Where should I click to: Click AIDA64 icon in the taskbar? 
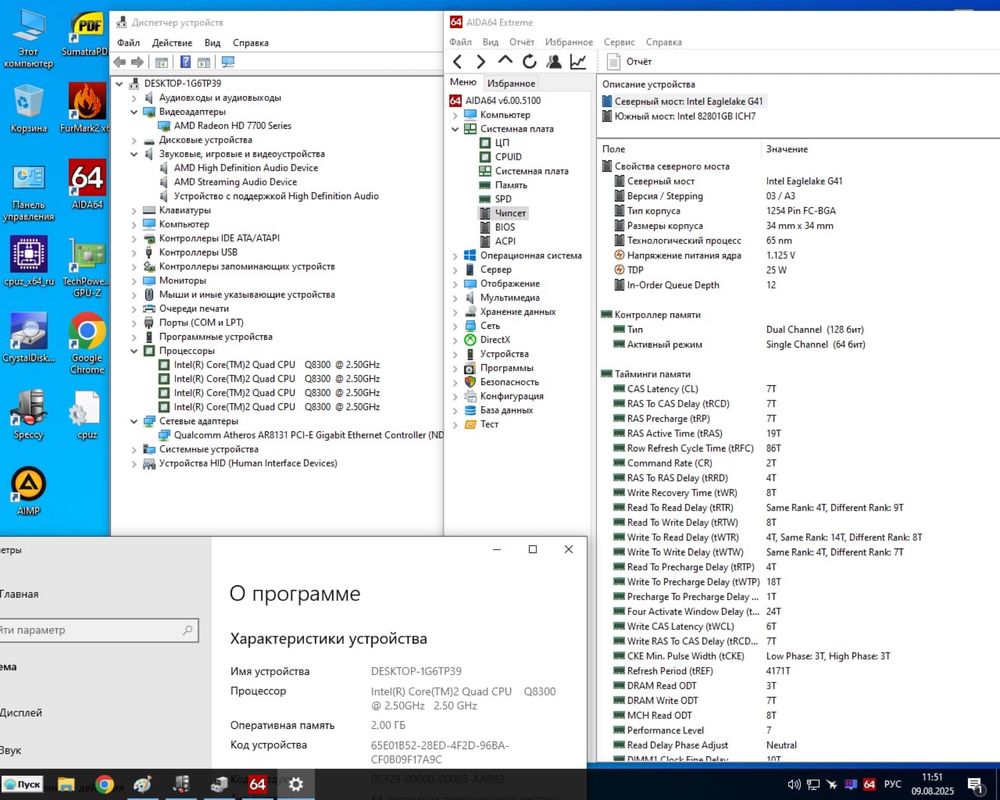(258, 784)
